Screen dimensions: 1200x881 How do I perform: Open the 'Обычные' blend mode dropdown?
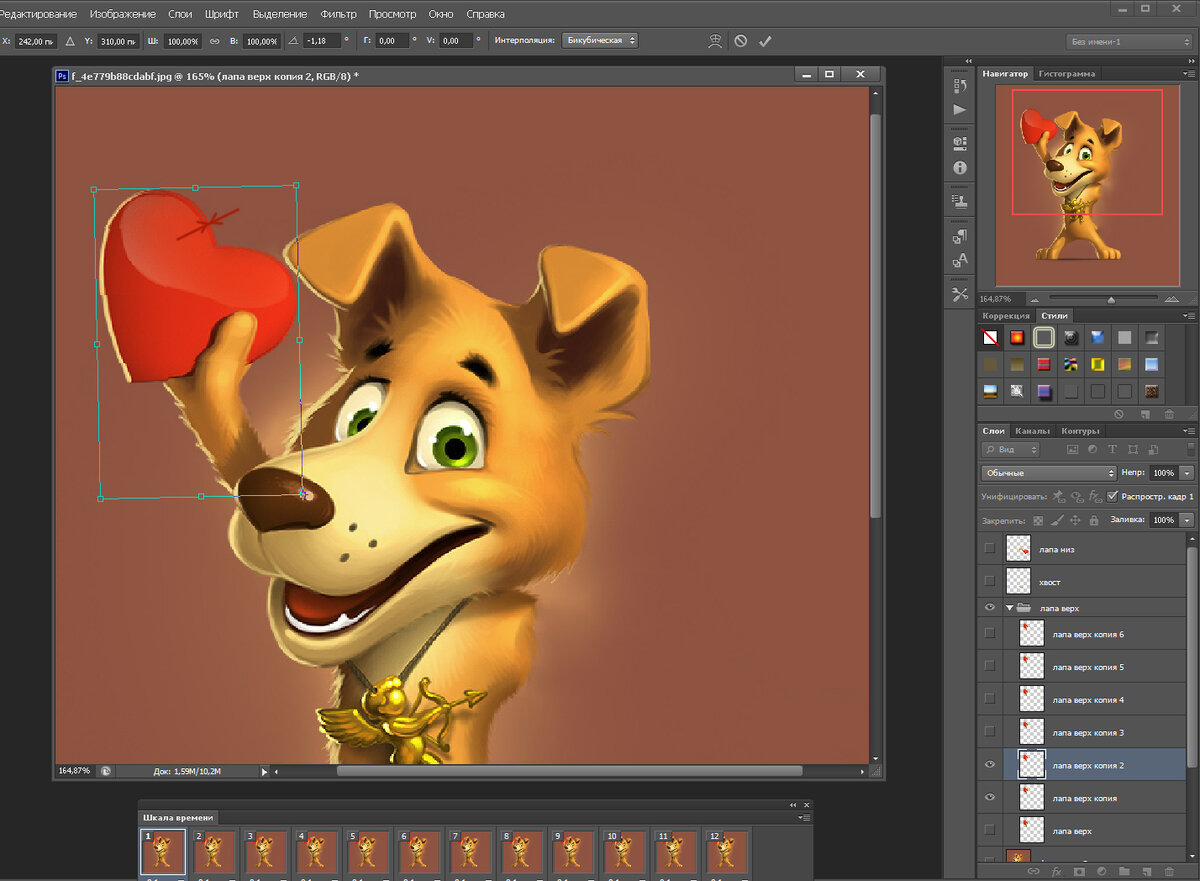coord(1048,473)
